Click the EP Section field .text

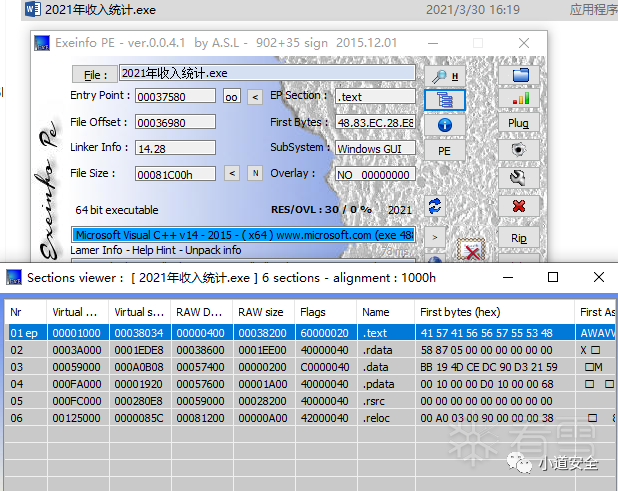pos(375,97)
